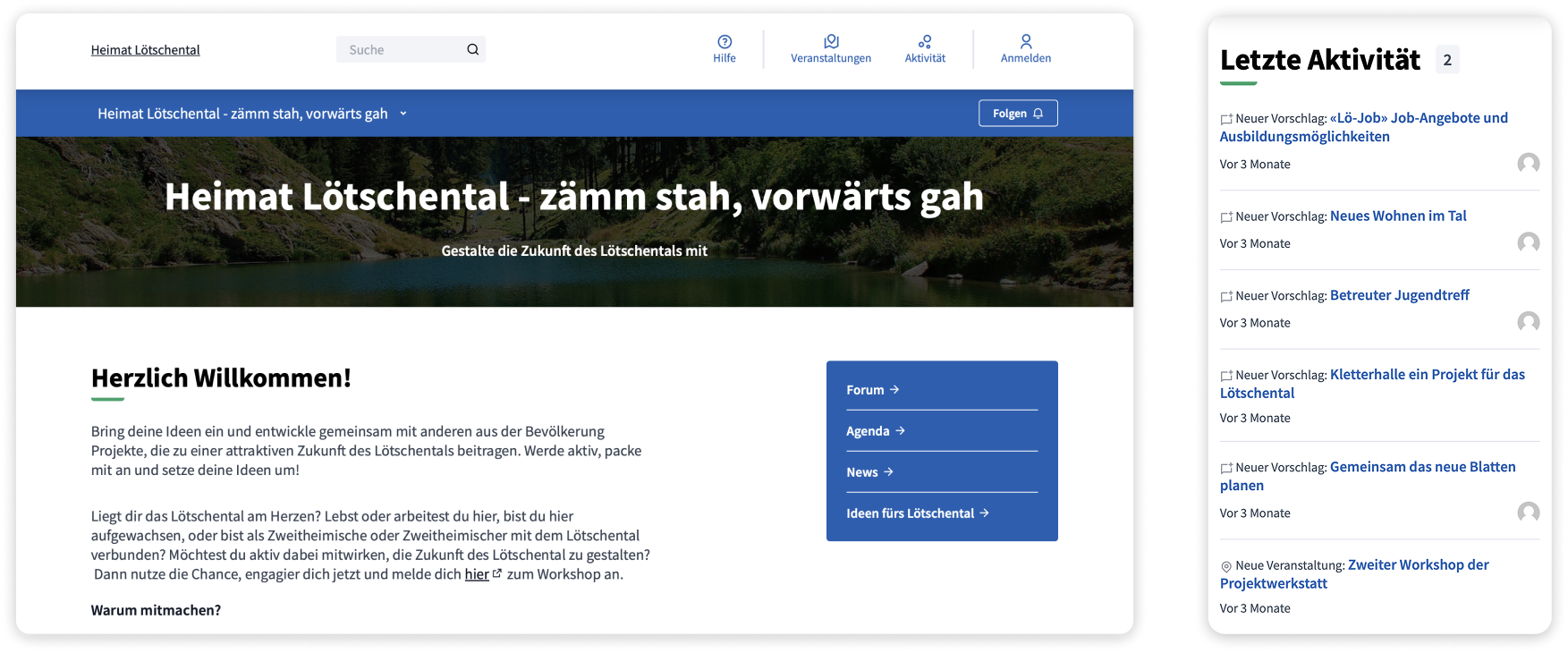Open the News sidebar link
Viewport: 1568px width, 653px height.
click(x=870, y=472)
